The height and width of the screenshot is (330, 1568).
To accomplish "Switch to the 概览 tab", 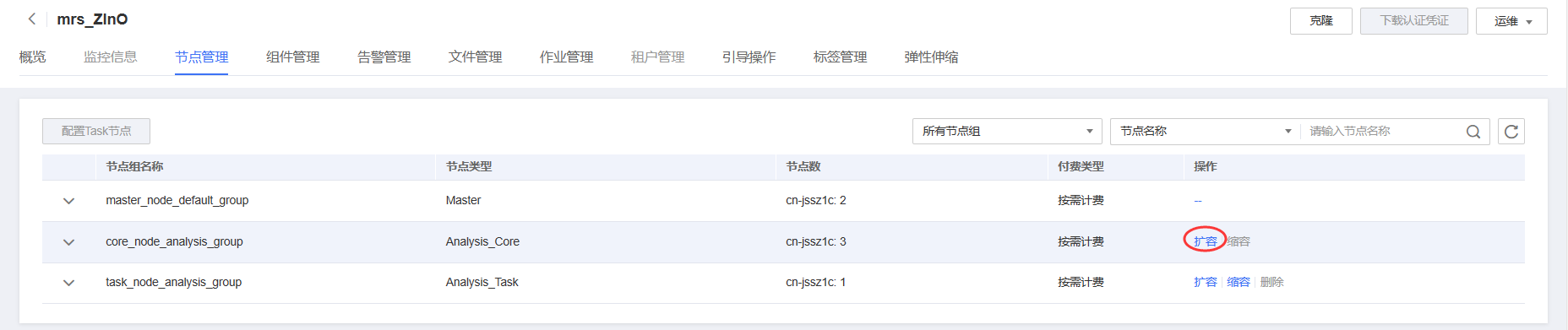I will [33, 57].
